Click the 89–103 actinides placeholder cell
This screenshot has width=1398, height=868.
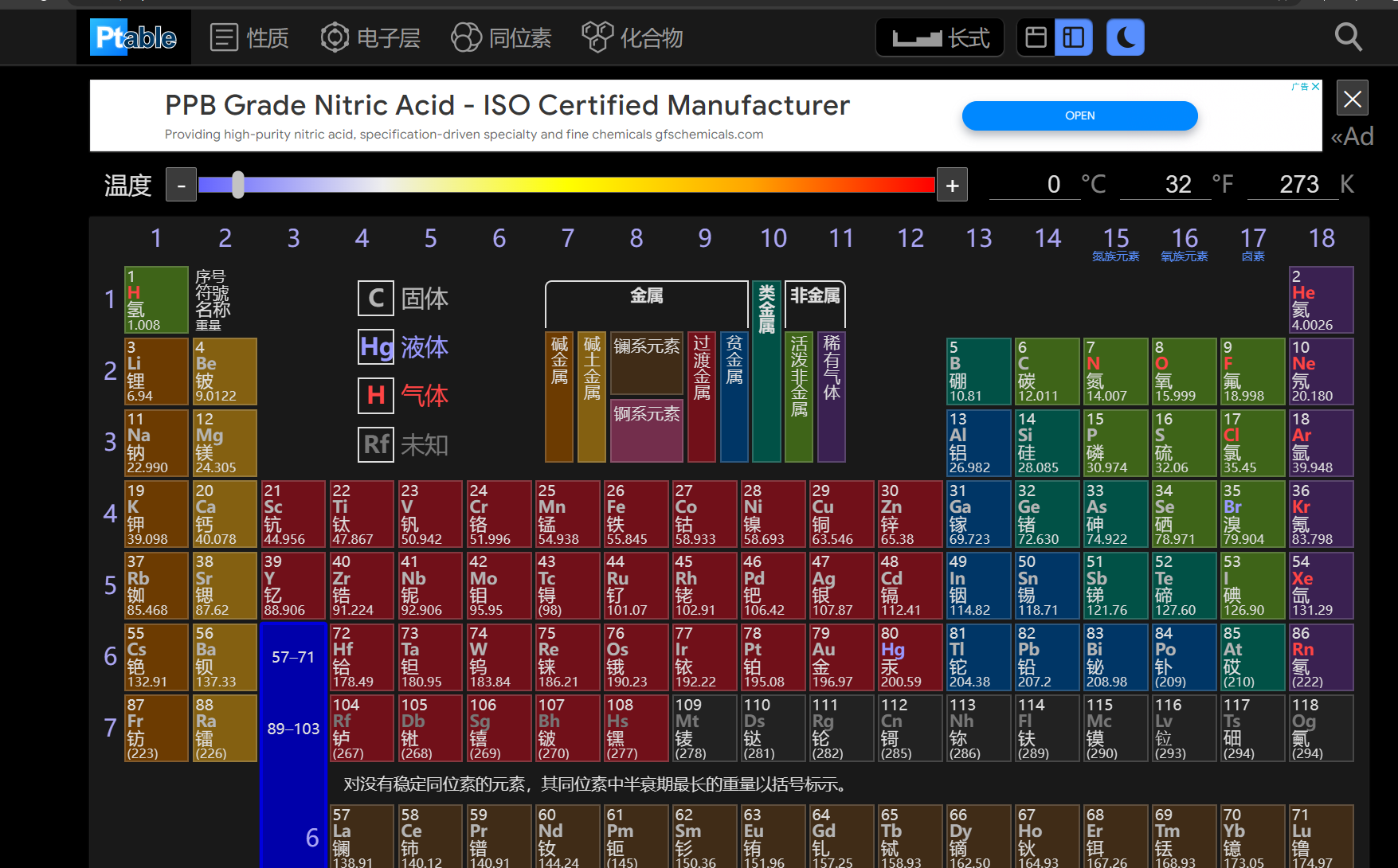(x=293, y=729)
